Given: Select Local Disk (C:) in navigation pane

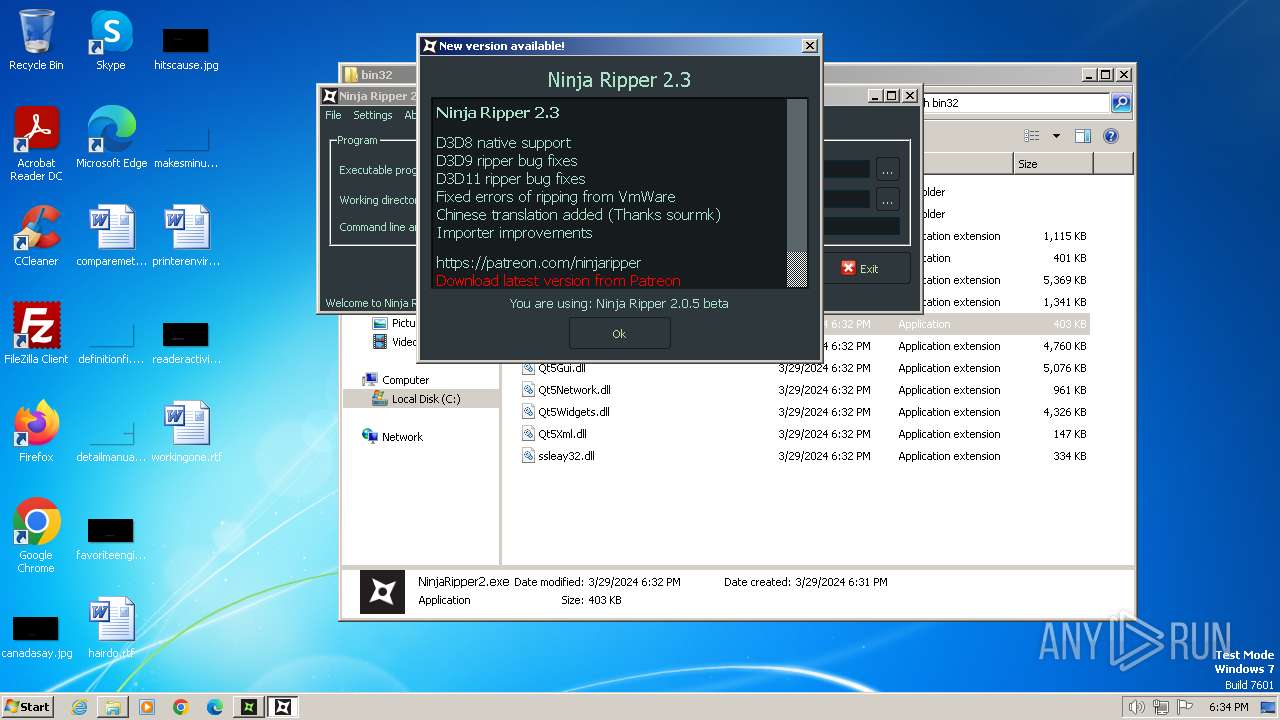Looking at the screenshot, I should [426, 399].
